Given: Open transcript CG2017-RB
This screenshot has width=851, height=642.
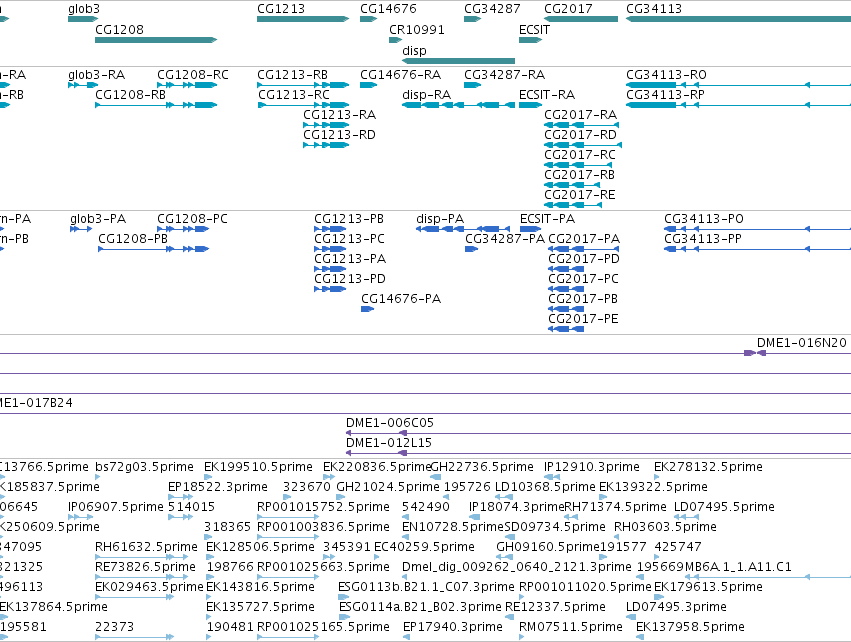Looking at the screenshot, I should [579, 175].
